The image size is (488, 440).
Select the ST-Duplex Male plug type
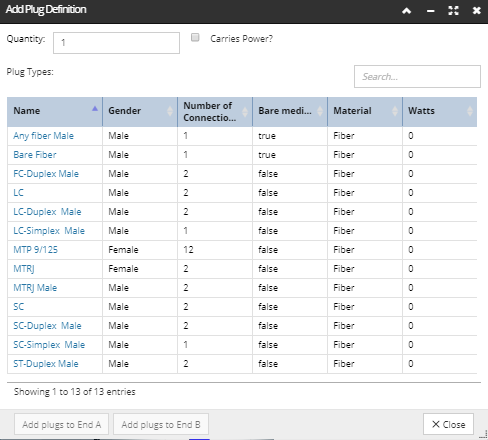coord(46,364)
